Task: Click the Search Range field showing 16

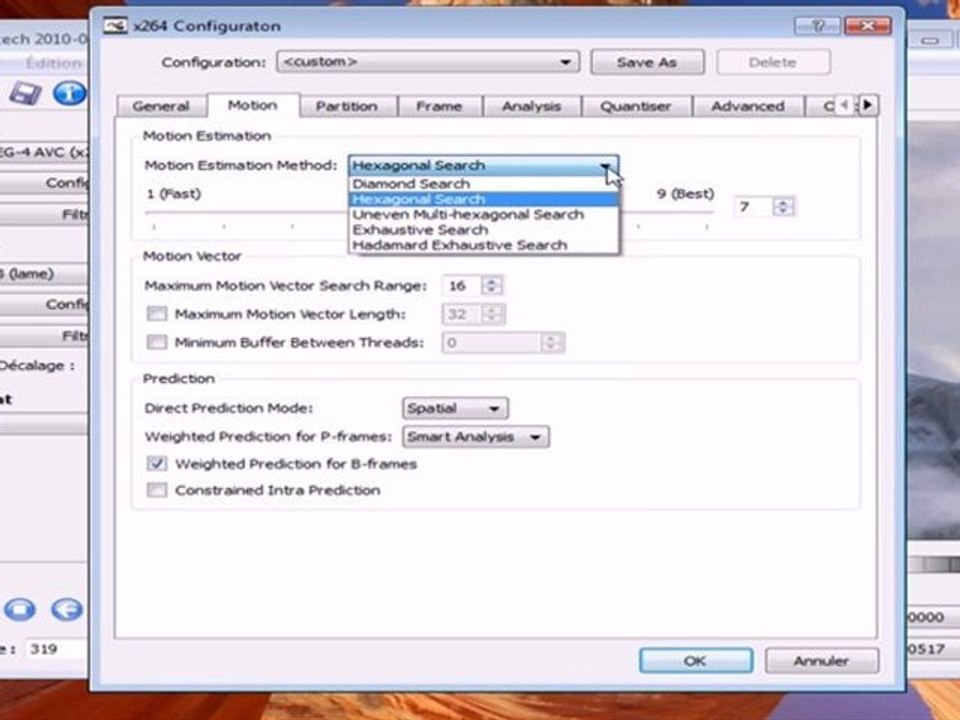Action: point(462,286)
